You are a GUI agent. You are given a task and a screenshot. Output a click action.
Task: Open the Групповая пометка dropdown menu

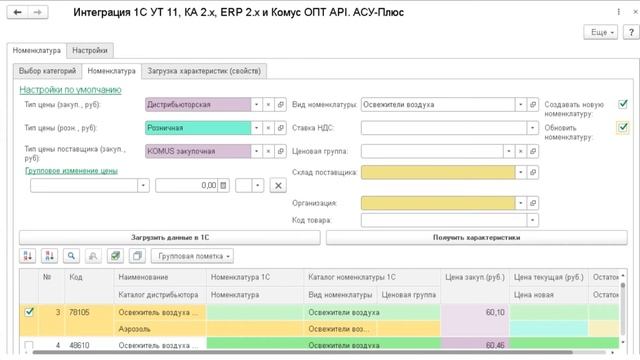pyautogui.click(x=192, y=256)
